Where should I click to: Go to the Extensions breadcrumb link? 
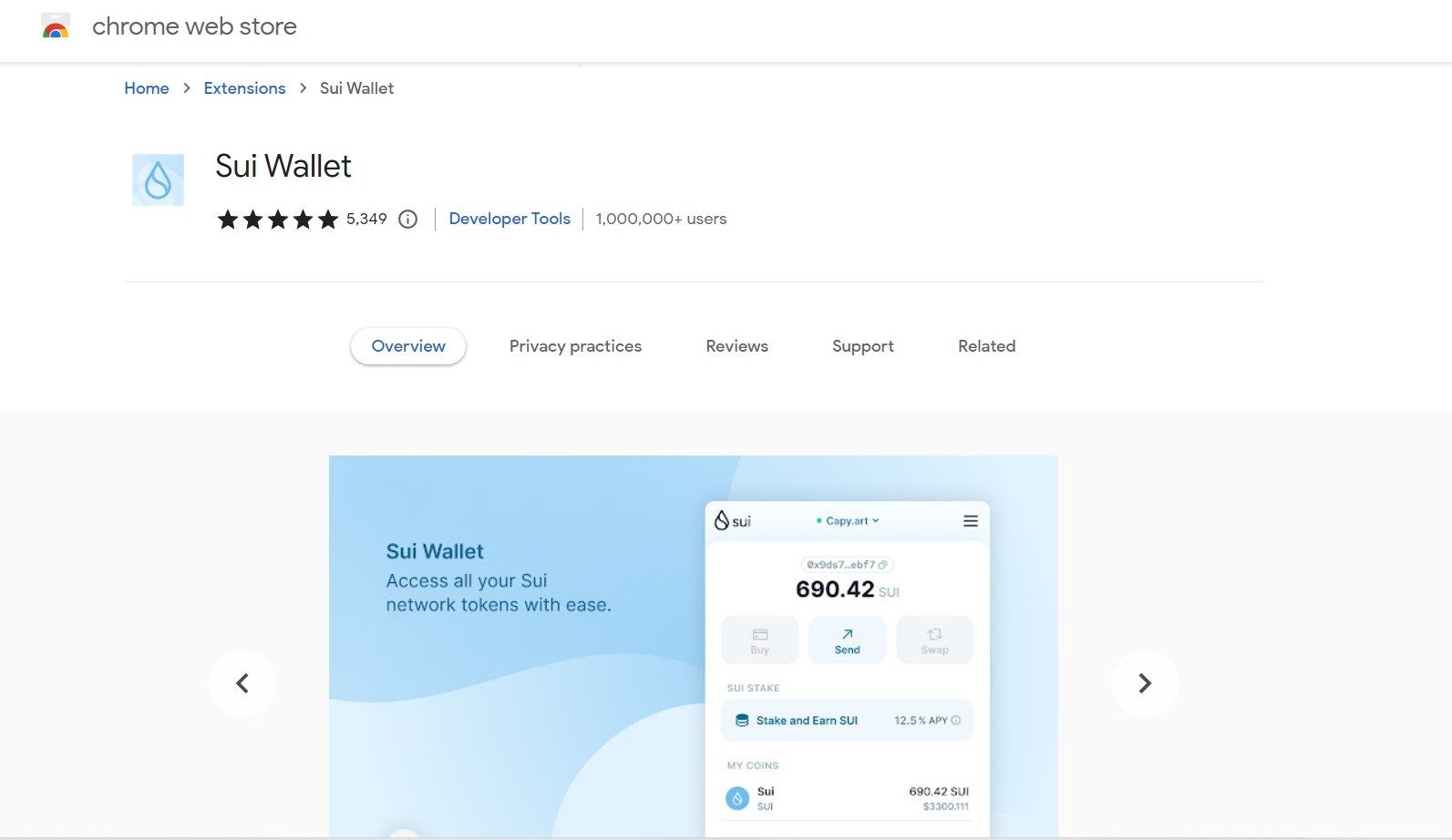coord(244,88)
